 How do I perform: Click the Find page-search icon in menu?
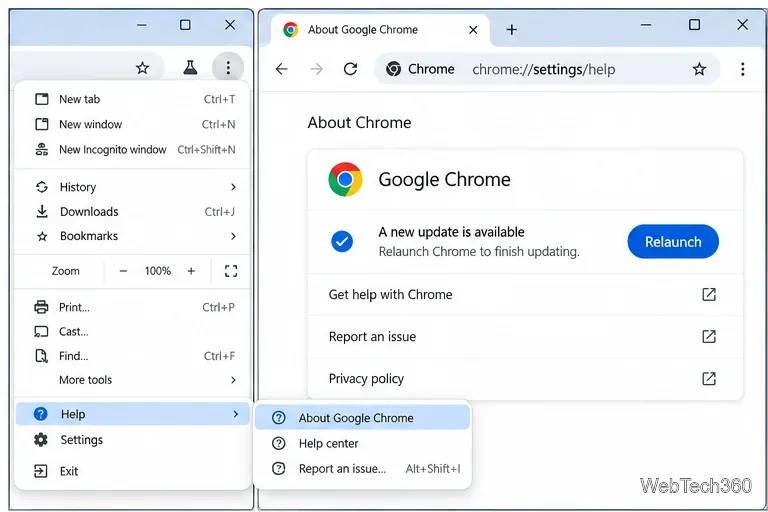pyautogui.click(x=42, y=356)
